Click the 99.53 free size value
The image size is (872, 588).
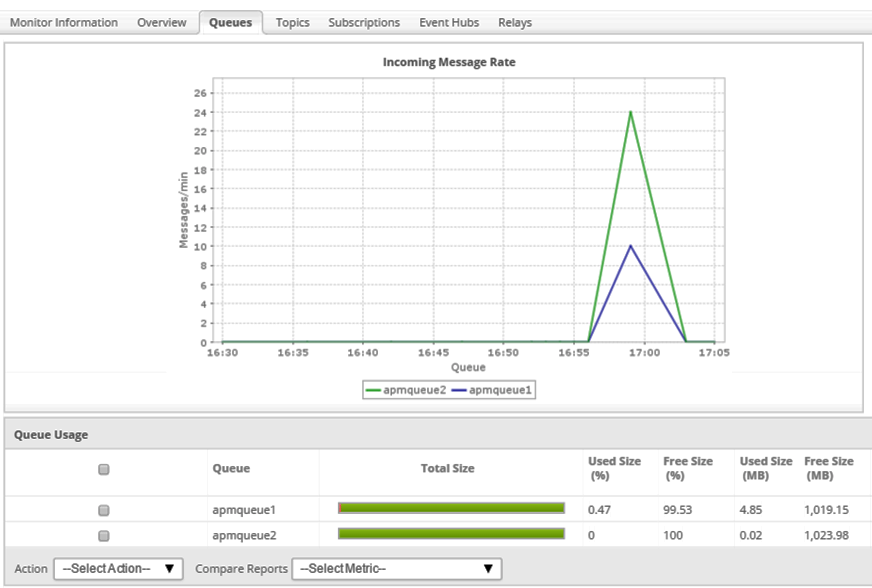677,510
